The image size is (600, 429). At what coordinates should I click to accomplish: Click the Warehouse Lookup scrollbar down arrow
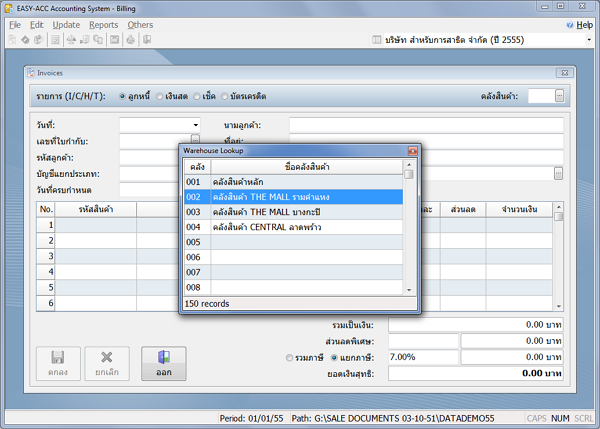[408, 289]
